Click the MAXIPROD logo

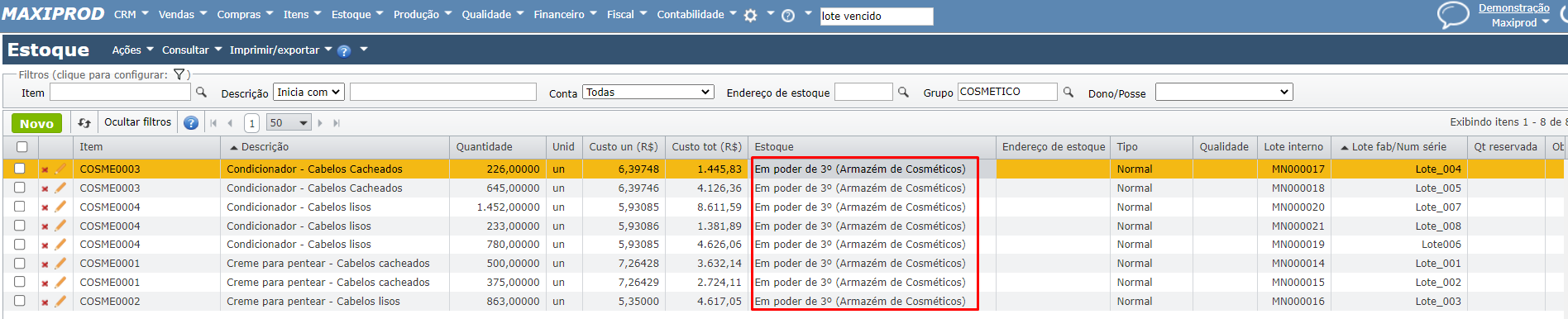53,14
